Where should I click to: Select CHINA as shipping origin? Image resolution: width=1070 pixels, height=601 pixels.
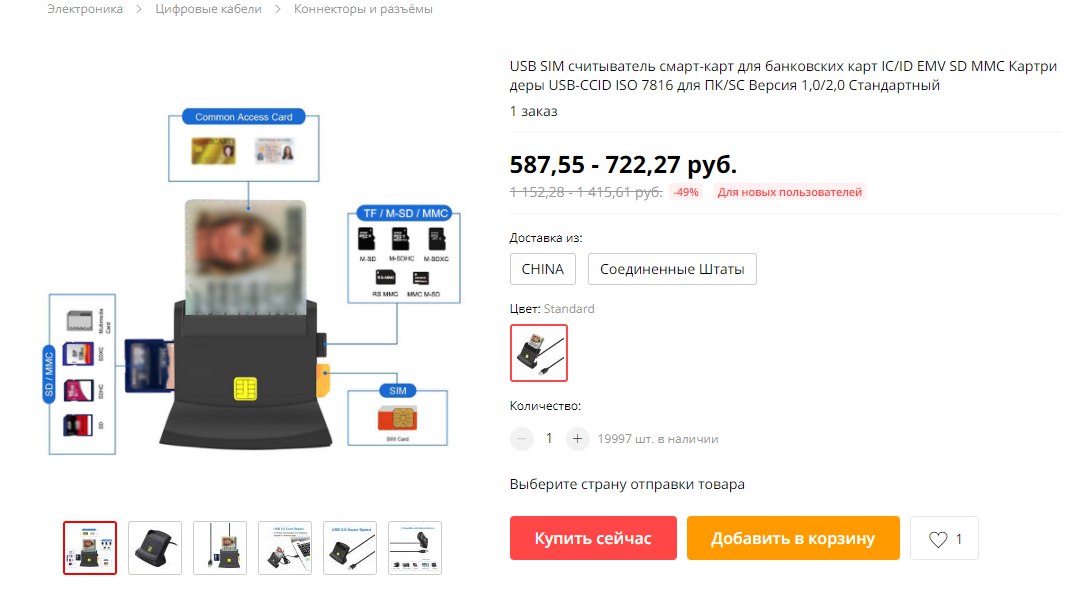543,269
